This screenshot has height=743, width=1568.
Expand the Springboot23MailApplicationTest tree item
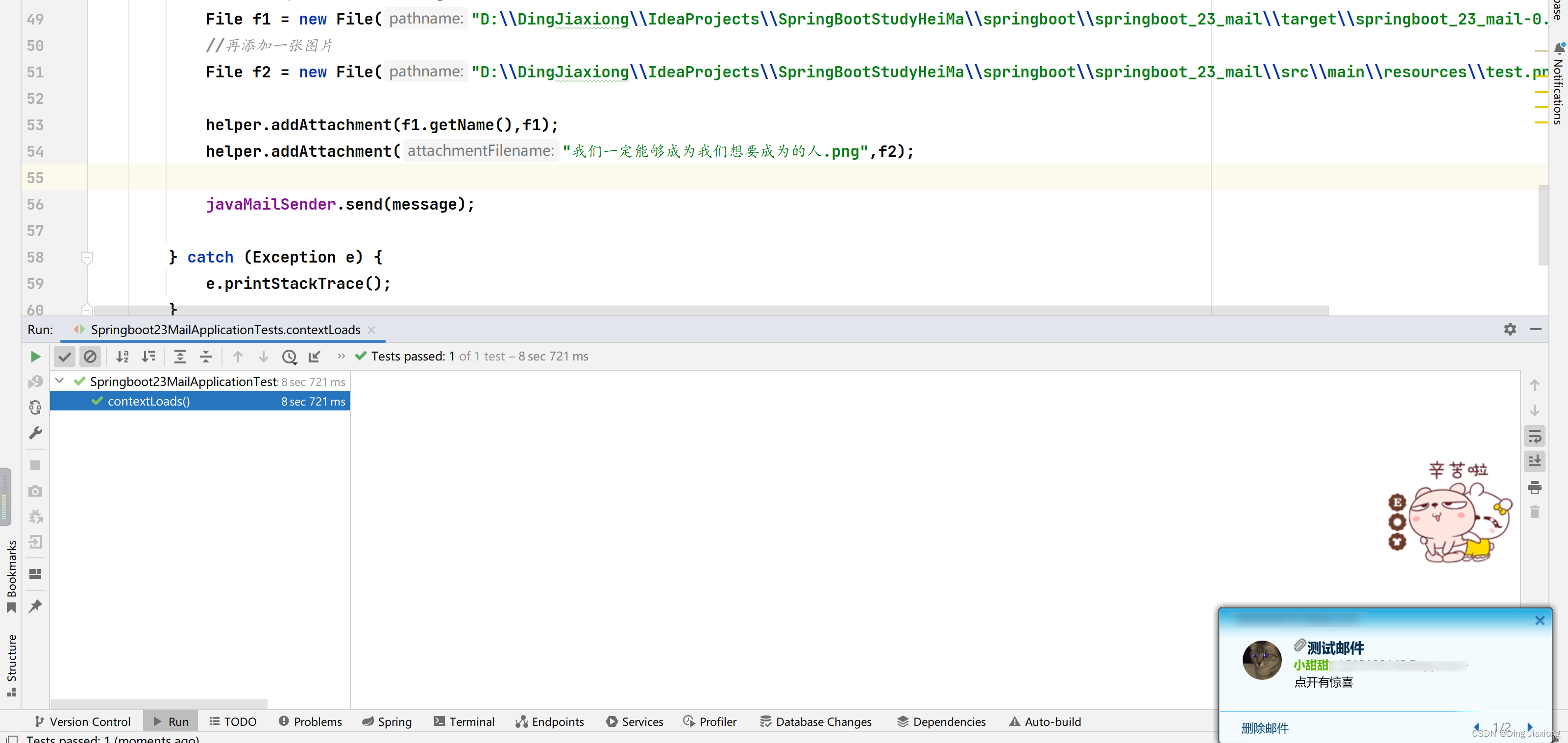(x=60, y=381)
